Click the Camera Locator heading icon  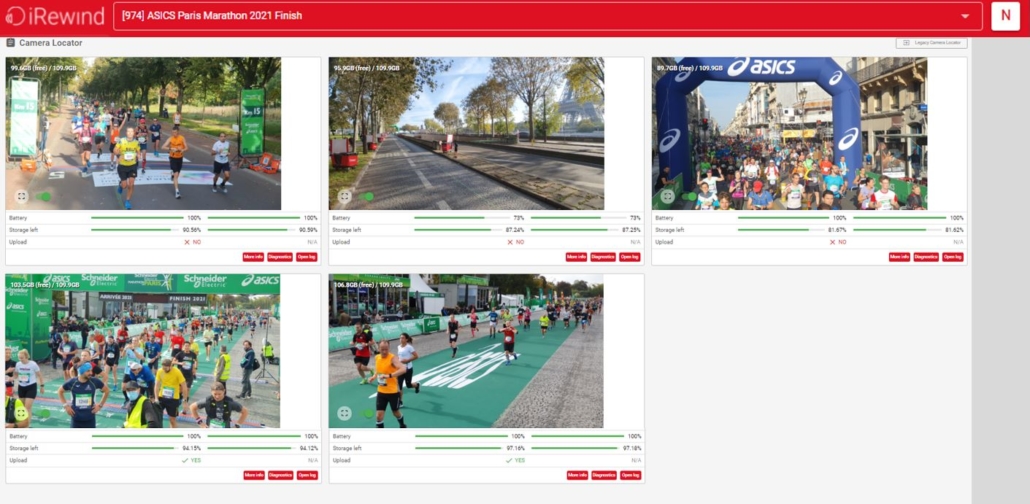pos(11,43)
